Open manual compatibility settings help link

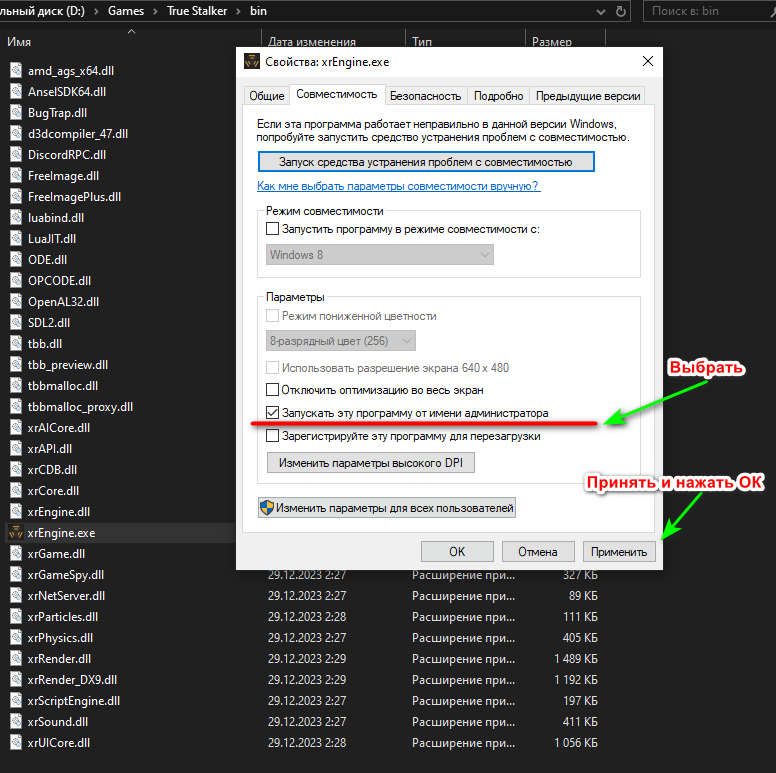(x=398, y=186)
